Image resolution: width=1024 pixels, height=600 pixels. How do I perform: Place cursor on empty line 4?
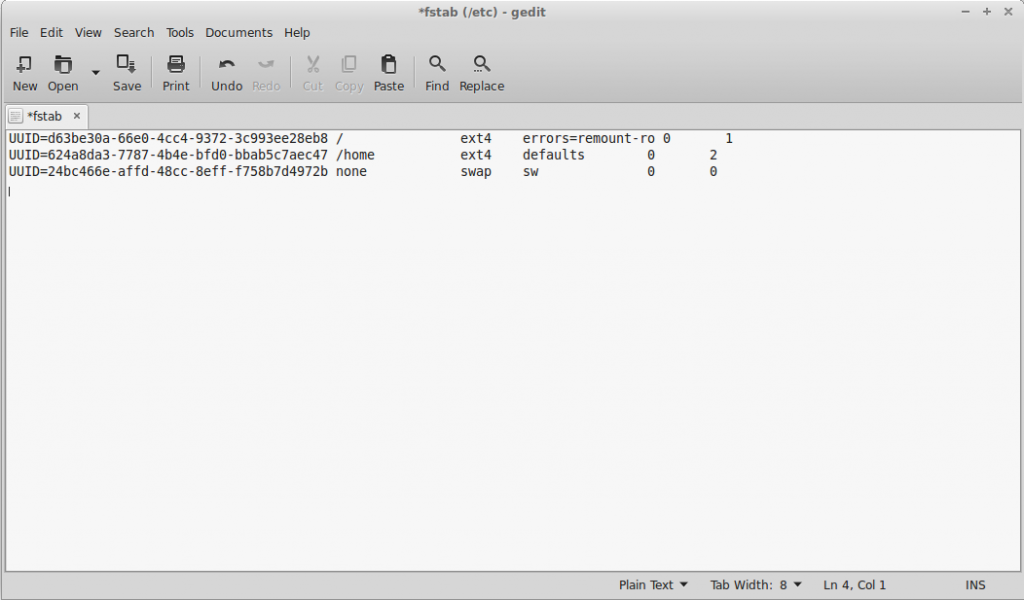tap(513, 191)
